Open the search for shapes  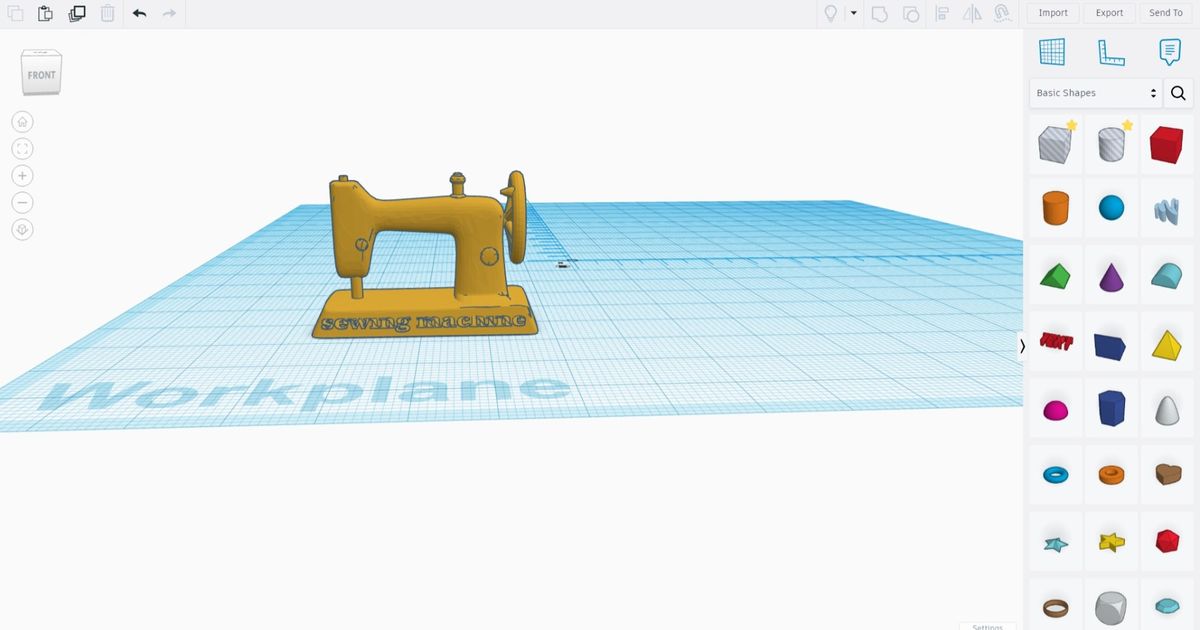(x=1178, y=92)
